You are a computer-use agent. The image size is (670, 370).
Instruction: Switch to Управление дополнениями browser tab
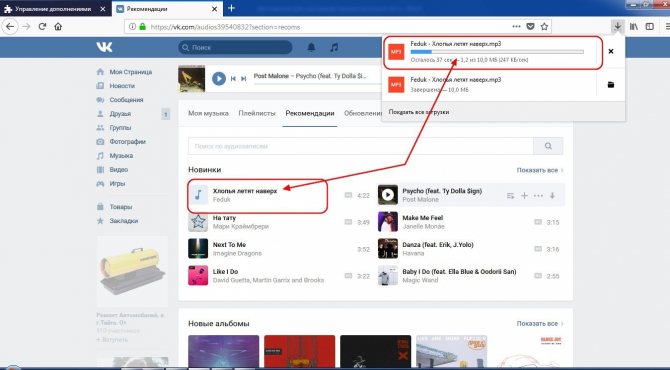54,9
